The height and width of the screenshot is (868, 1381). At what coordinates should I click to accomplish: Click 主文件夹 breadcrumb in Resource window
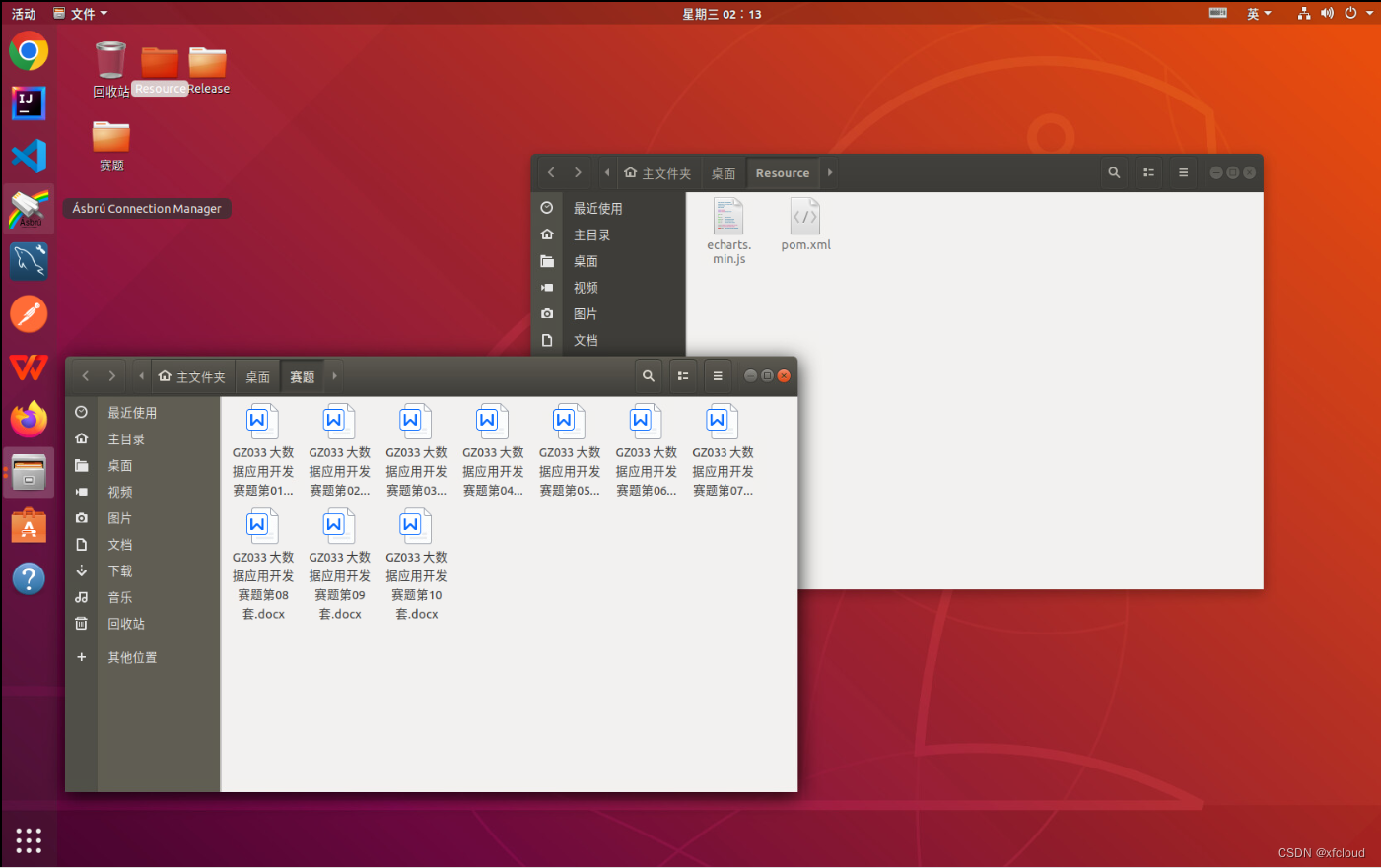coord(657,173)
